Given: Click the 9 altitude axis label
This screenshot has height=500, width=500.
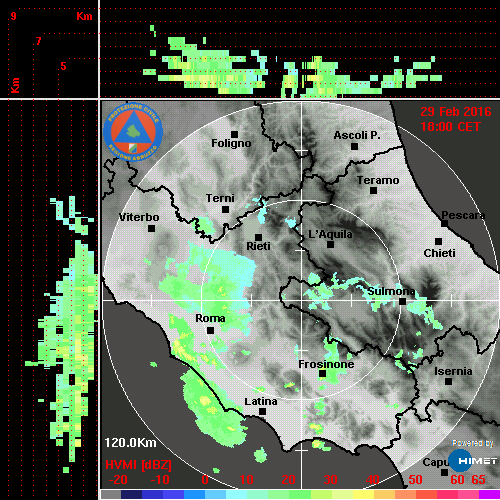Looking at the screenshot, I should tap(13, 16).
